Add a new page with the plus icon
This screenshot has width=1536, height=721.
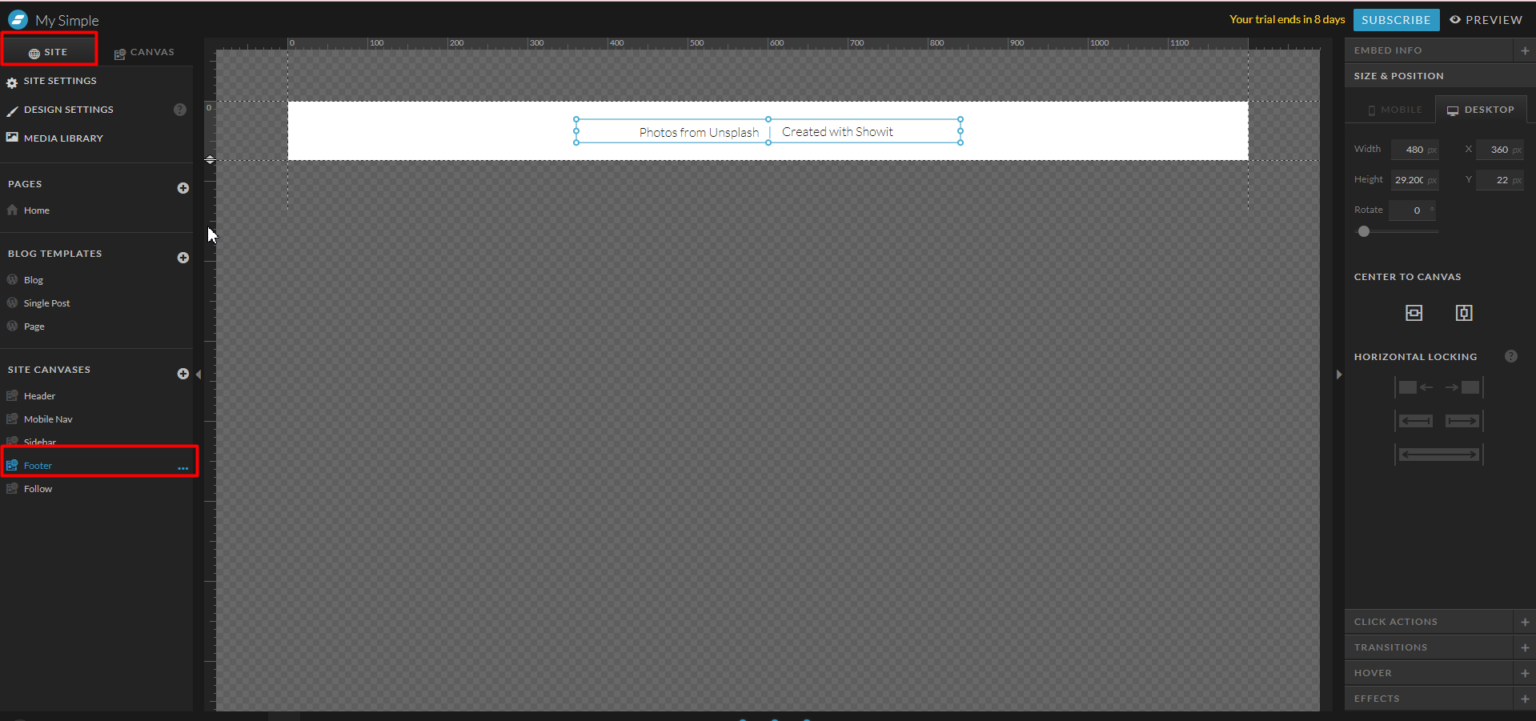tap(183, 188)
